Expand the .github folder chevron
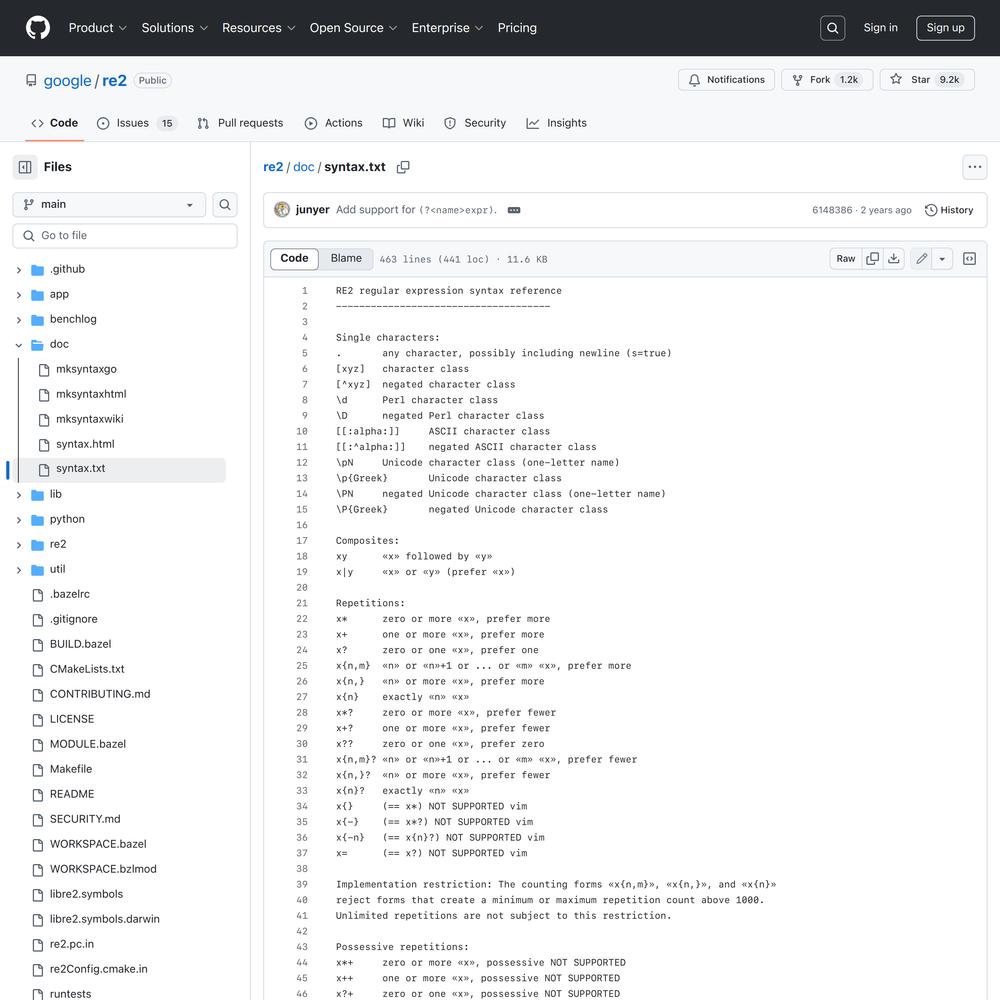This screenshot has width=1000, height=1000. click(19, 270)
